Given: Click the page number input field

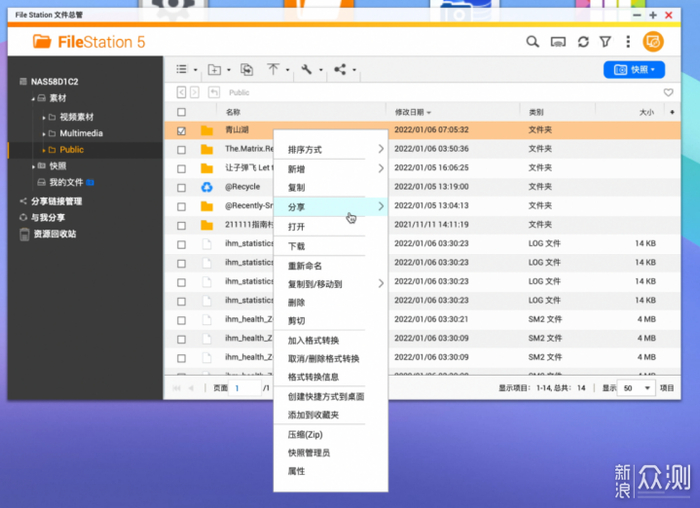Looking at the screenshot, I should (245, 388).
